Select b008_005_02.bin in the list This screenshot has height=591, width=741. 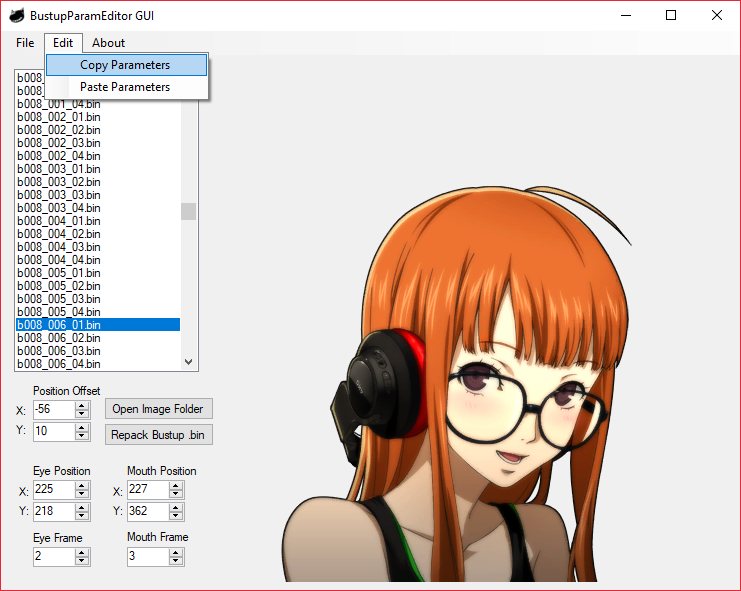click(98, 286)
